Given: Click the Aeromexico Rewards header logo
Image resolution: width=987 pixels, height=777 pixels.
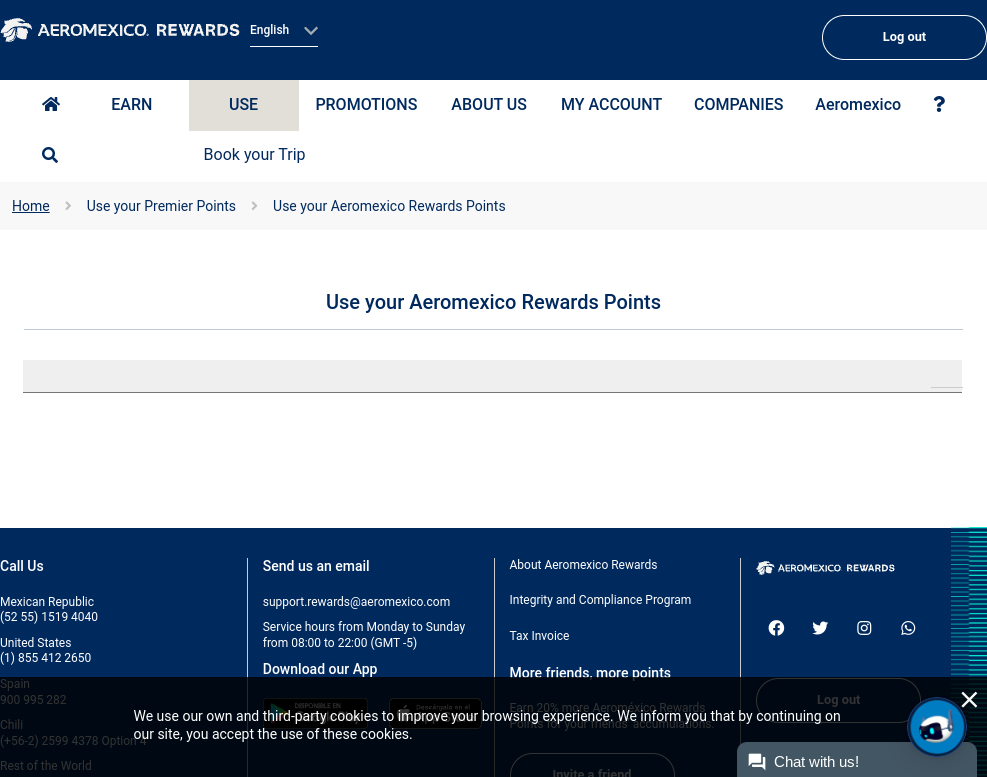Looking at the screenshot, I should 120,30.
